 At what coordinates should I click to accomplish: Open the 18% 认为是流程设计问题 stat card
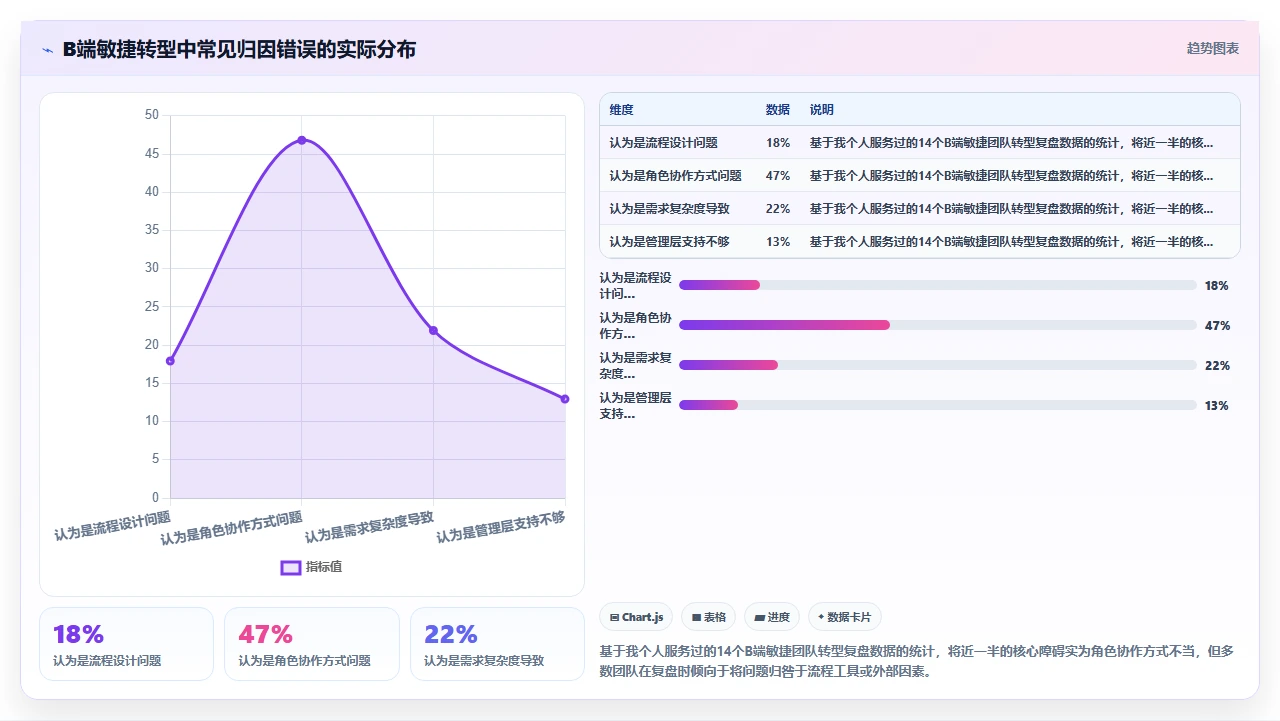pos(126,644)
